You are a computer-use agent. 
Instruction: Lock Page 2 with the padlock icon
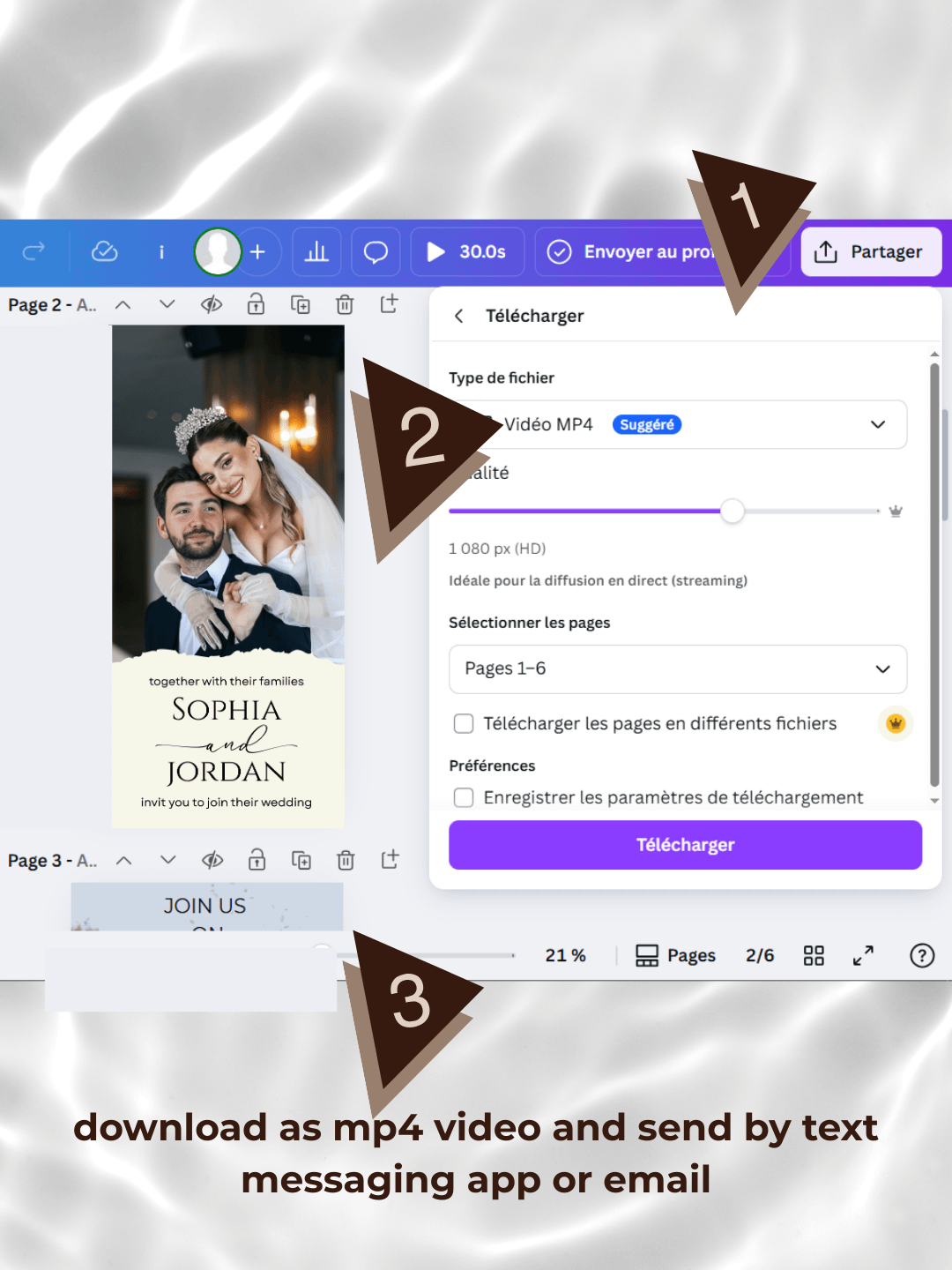[255, 304]
